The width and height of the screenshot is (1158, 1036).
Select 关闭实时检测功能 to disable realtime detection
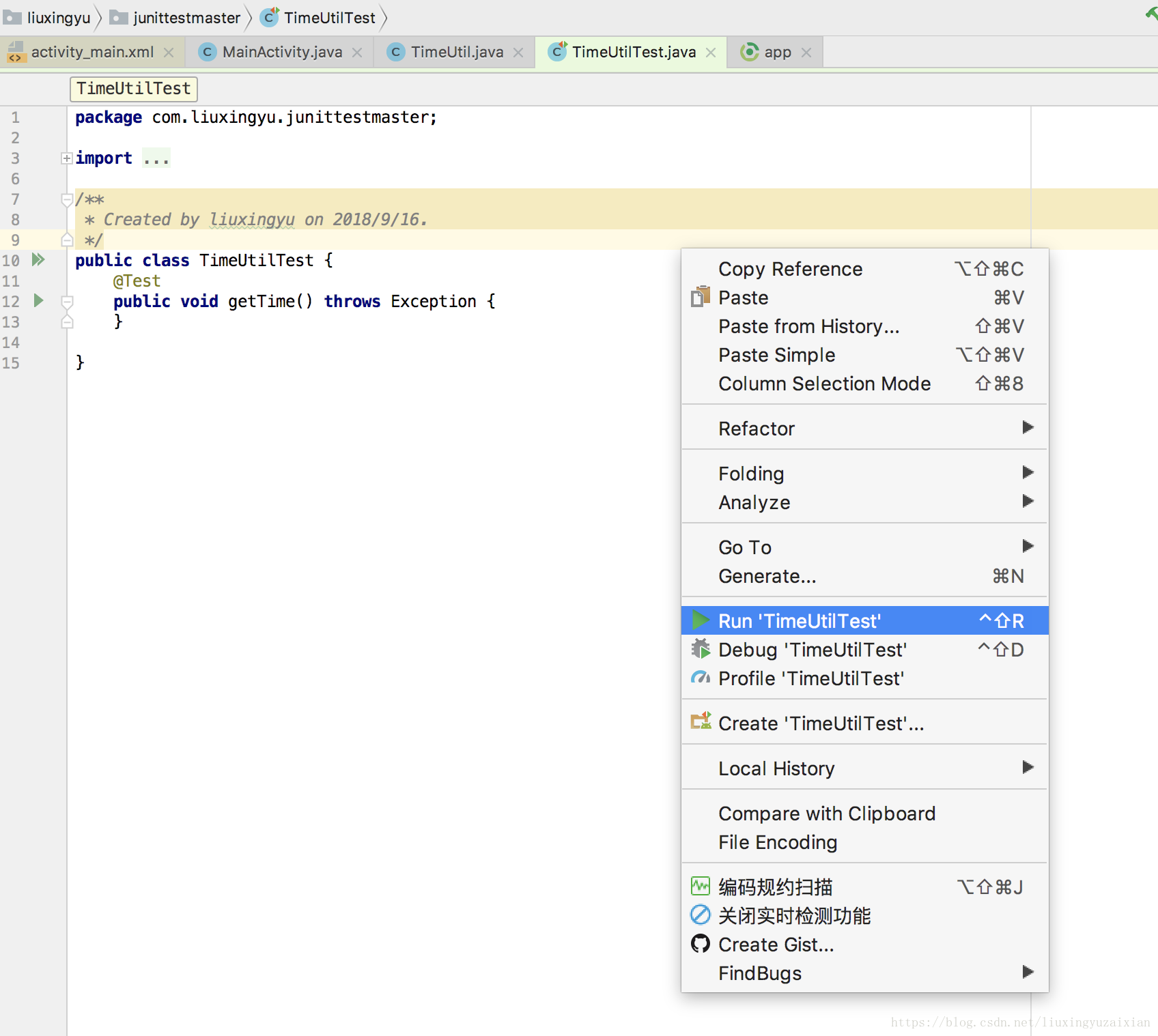[794, 915]
